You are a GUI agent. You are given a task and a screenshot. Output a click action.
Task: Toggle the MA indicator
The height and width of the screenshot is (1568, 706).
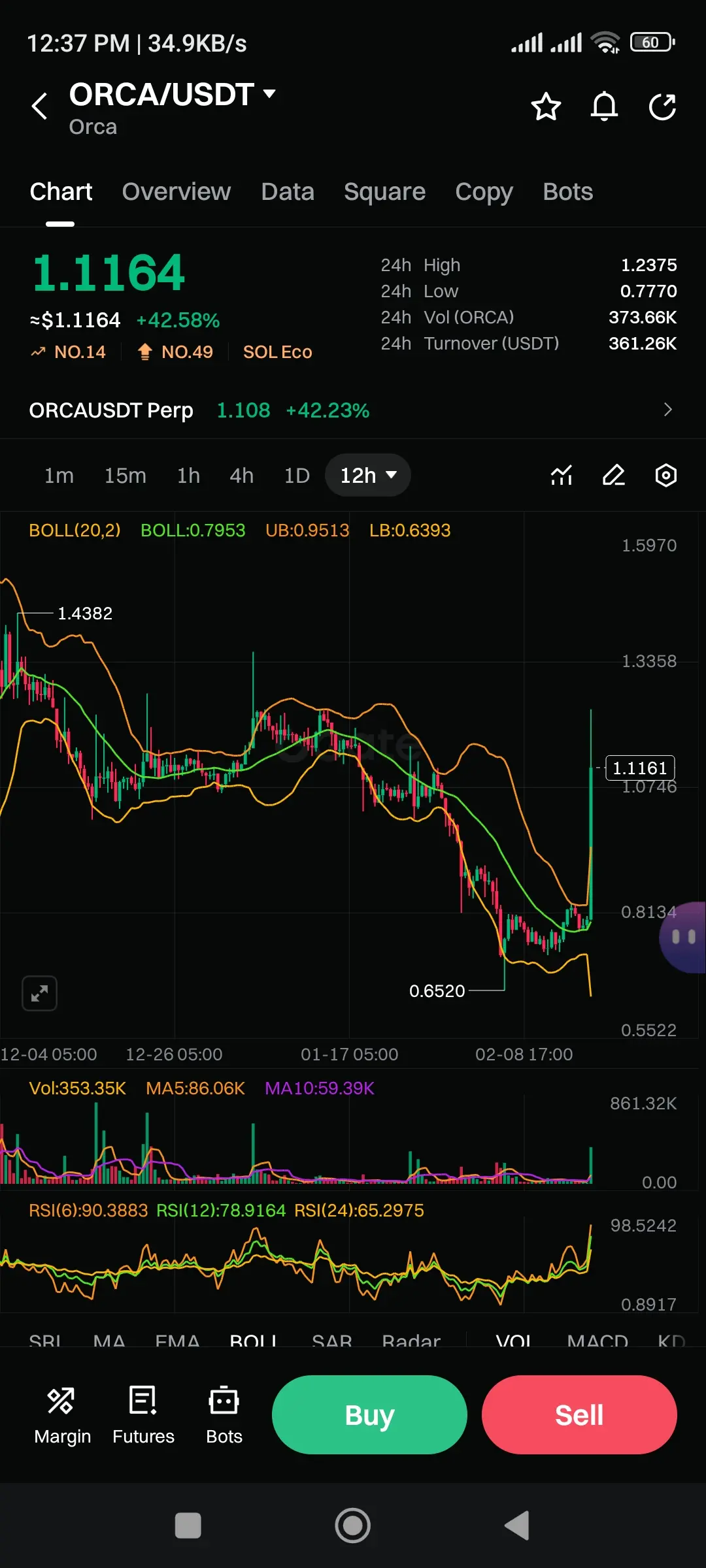(x=109, y=1340)
